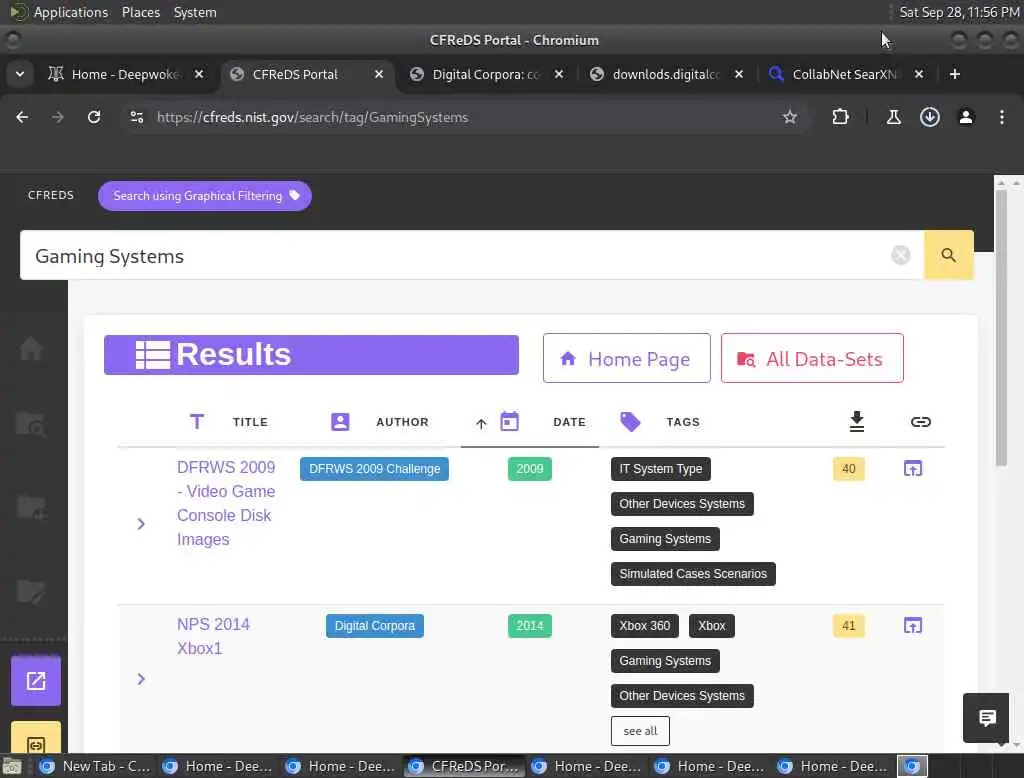Click the tag icon in Tags header
This screenshot has height=778, width=1024.
[630, 422]
